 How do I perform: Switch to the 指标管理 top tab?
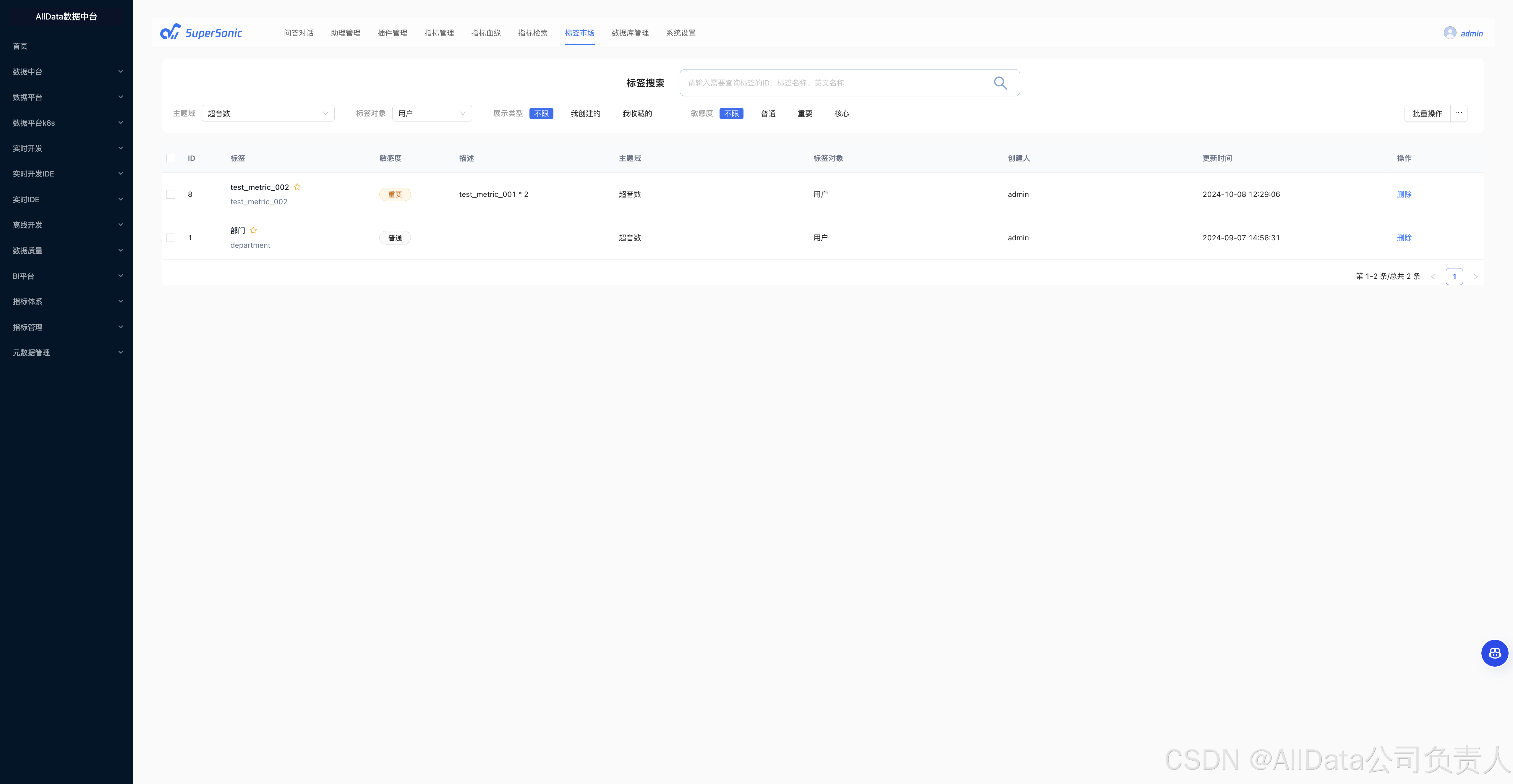[x=439, y=33]
